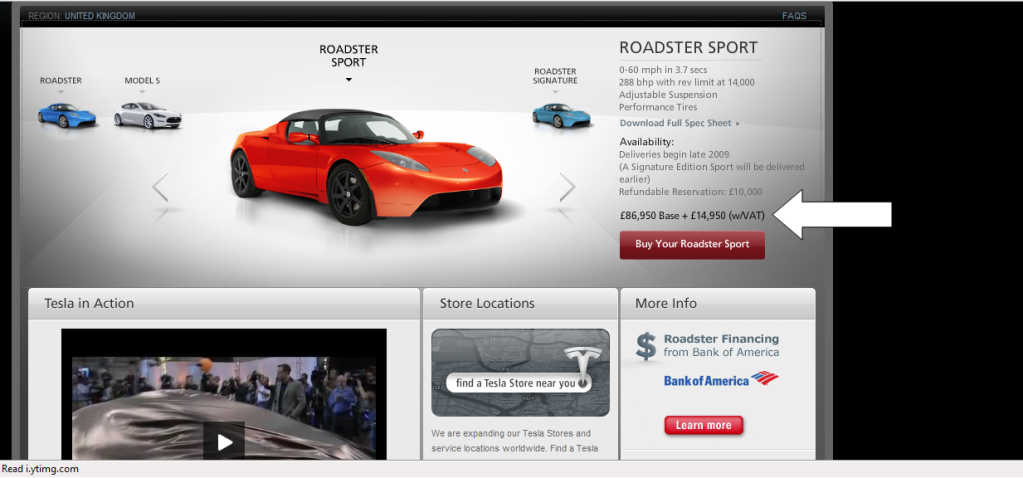Change the region from United Kingdom
This screenshot has width=1023, height=478.
(100, 16)
